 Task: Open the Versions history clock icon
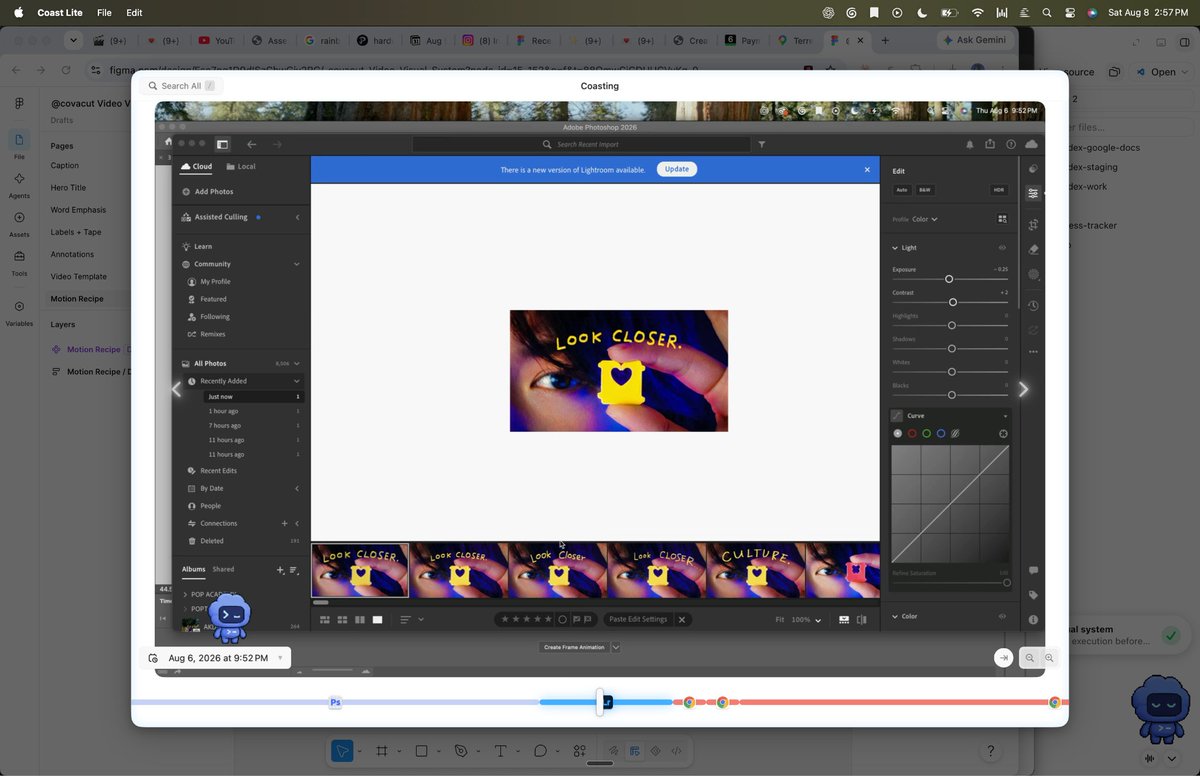[1033, 306]
